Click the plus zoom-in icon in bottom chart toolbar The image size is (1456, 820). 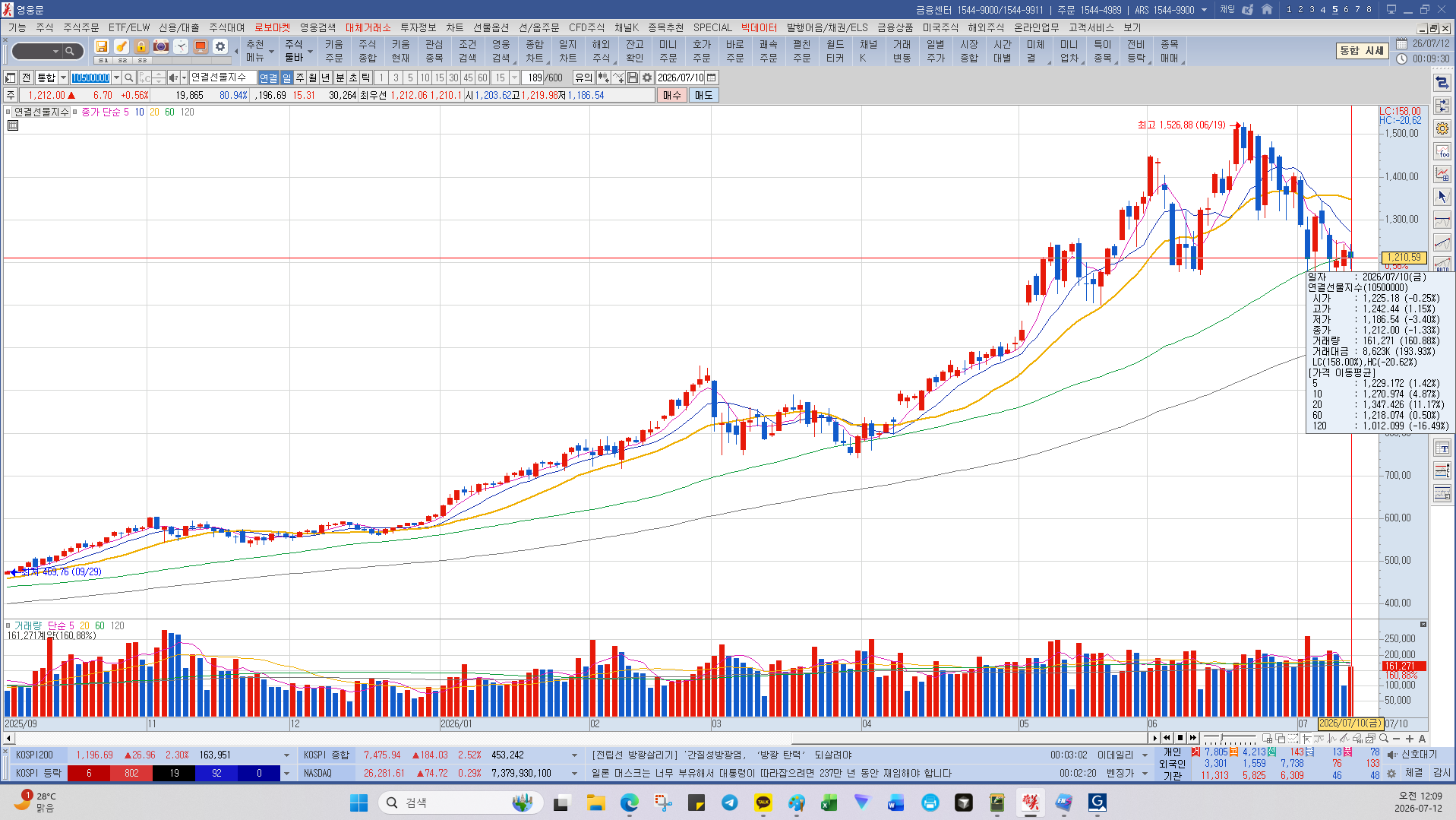click(1410, 738)
